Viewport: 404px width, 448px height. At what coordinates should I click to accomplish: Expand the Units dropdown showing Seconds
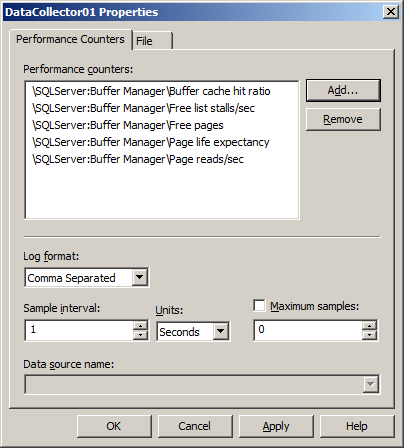(220, 331)
